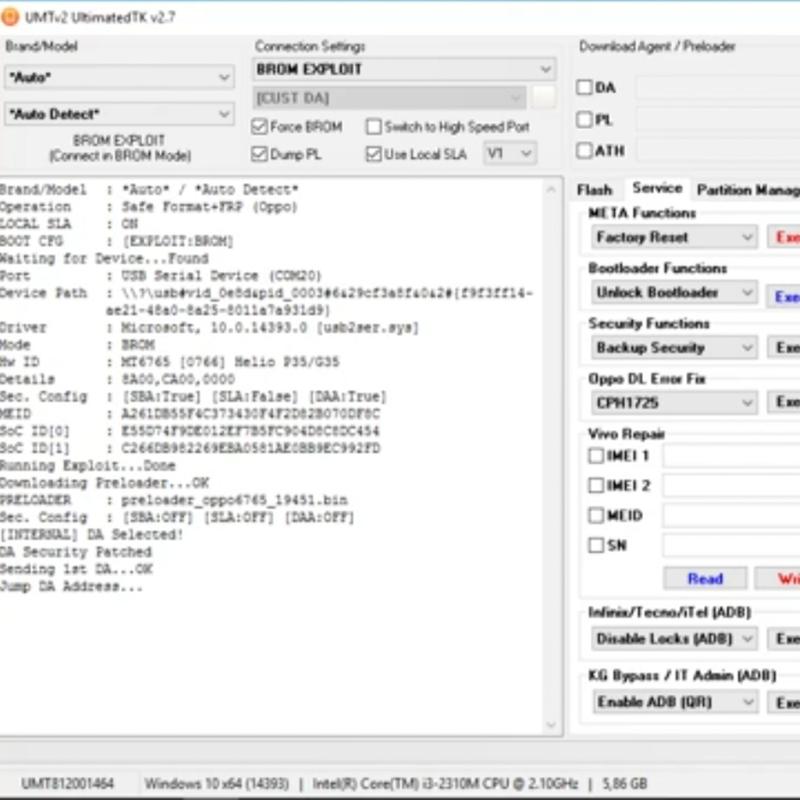The image size is (800, 800).
Task: Click the 'Safe Format+FRP (Oppo)' log text
Action: (x=209, y=207)
